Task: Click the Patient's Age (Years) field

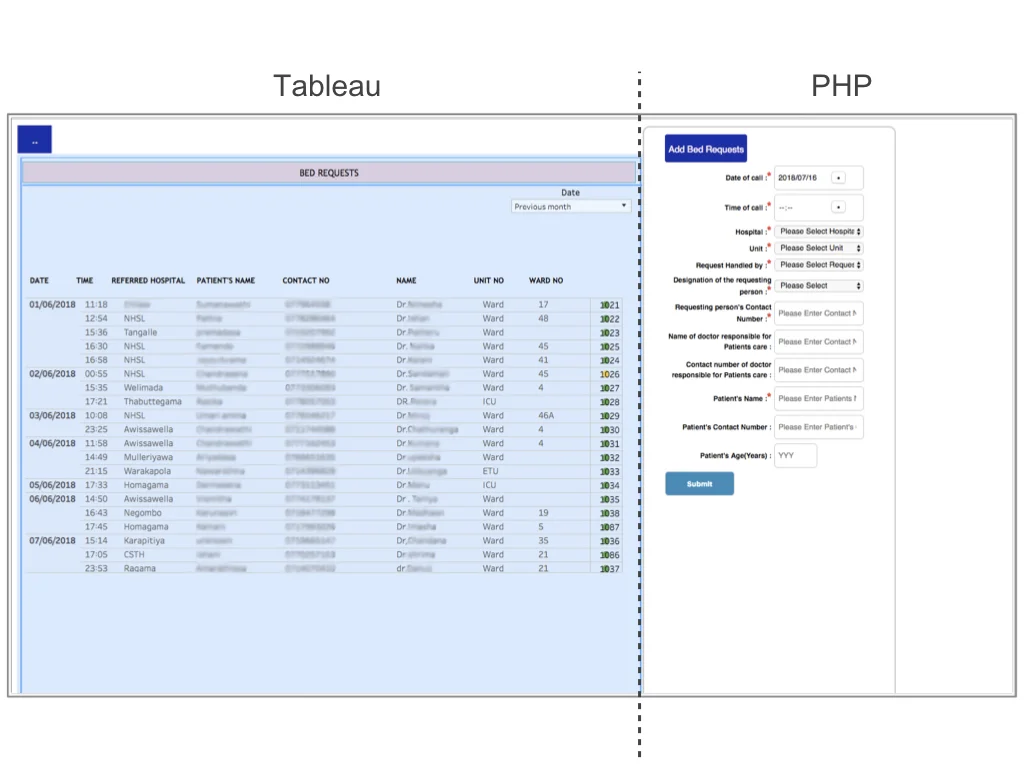Action: [795, 456]
